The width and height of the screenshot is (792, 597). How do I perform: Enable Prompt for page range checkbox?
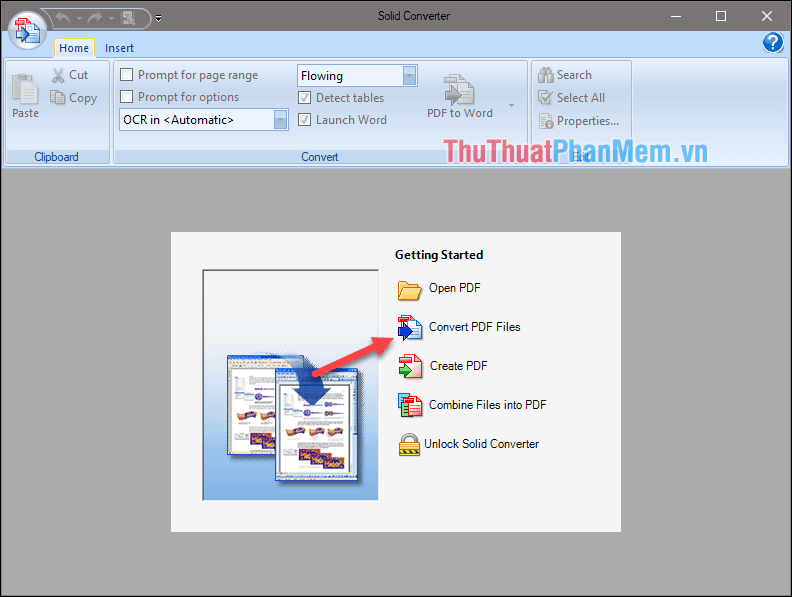126,75
